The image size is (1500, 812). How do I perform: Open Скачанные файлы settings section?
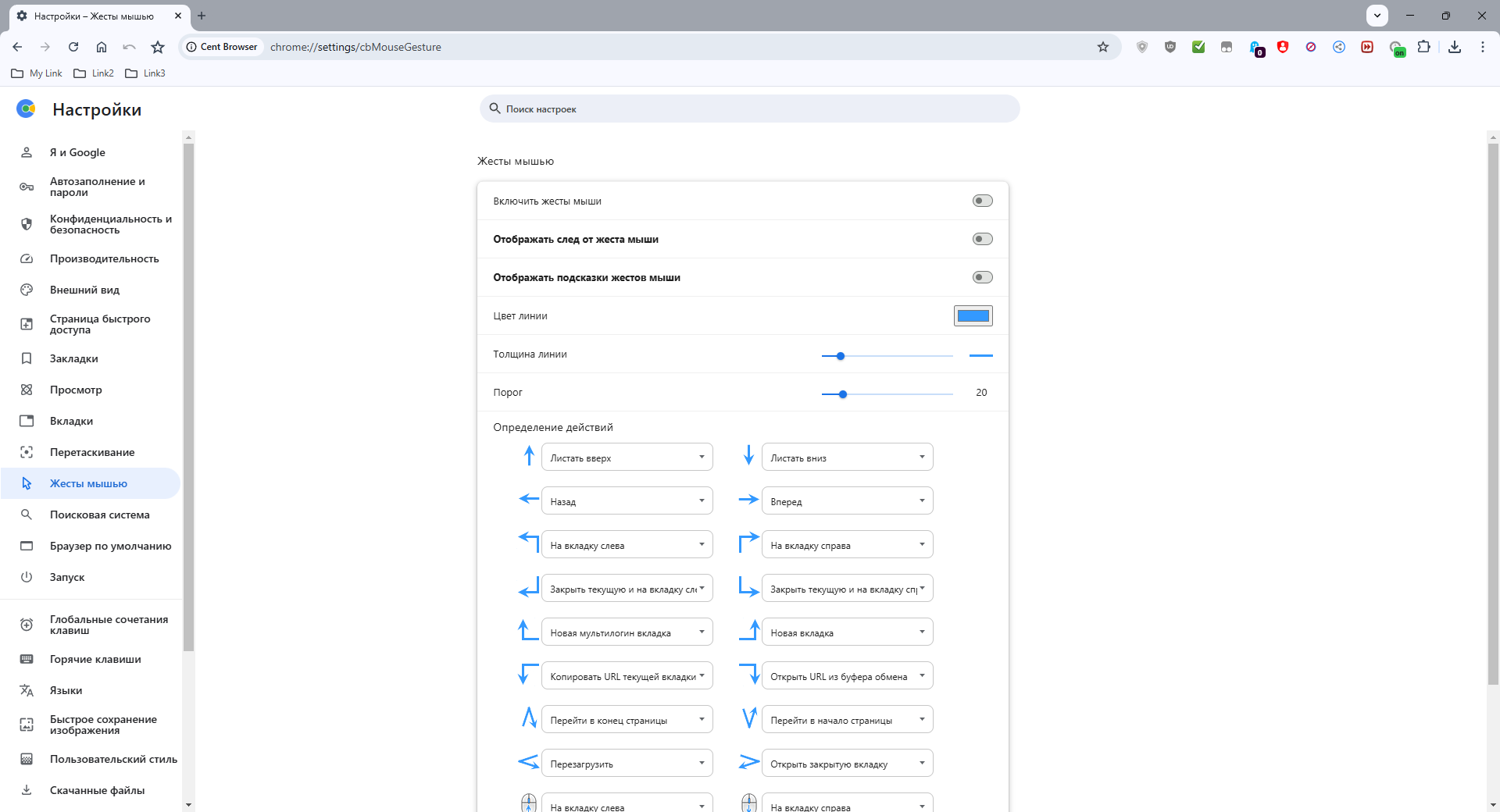coord(91,790)
